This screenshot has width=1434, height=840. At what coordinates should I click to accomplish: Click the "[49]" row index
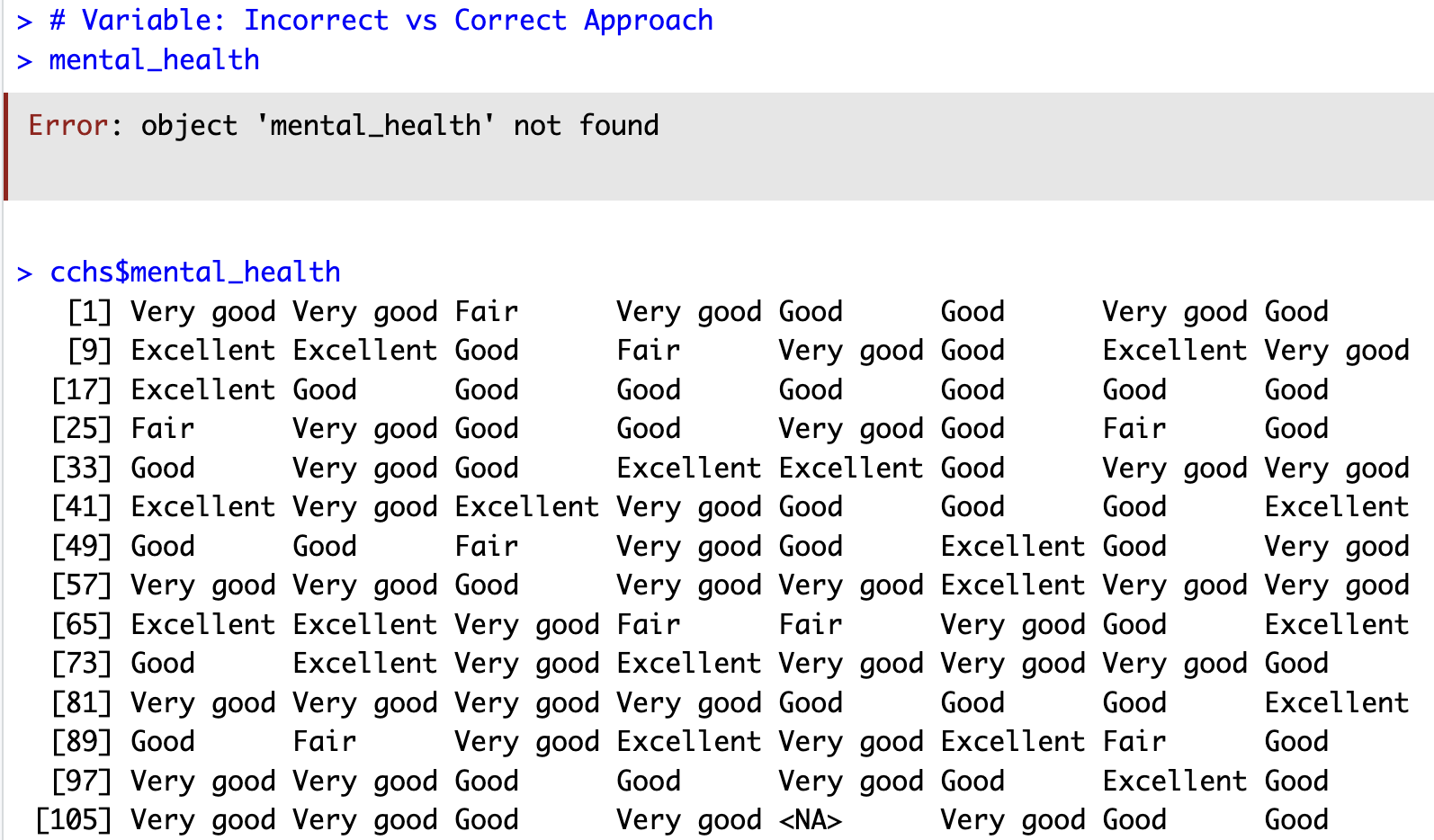(82, 547)
